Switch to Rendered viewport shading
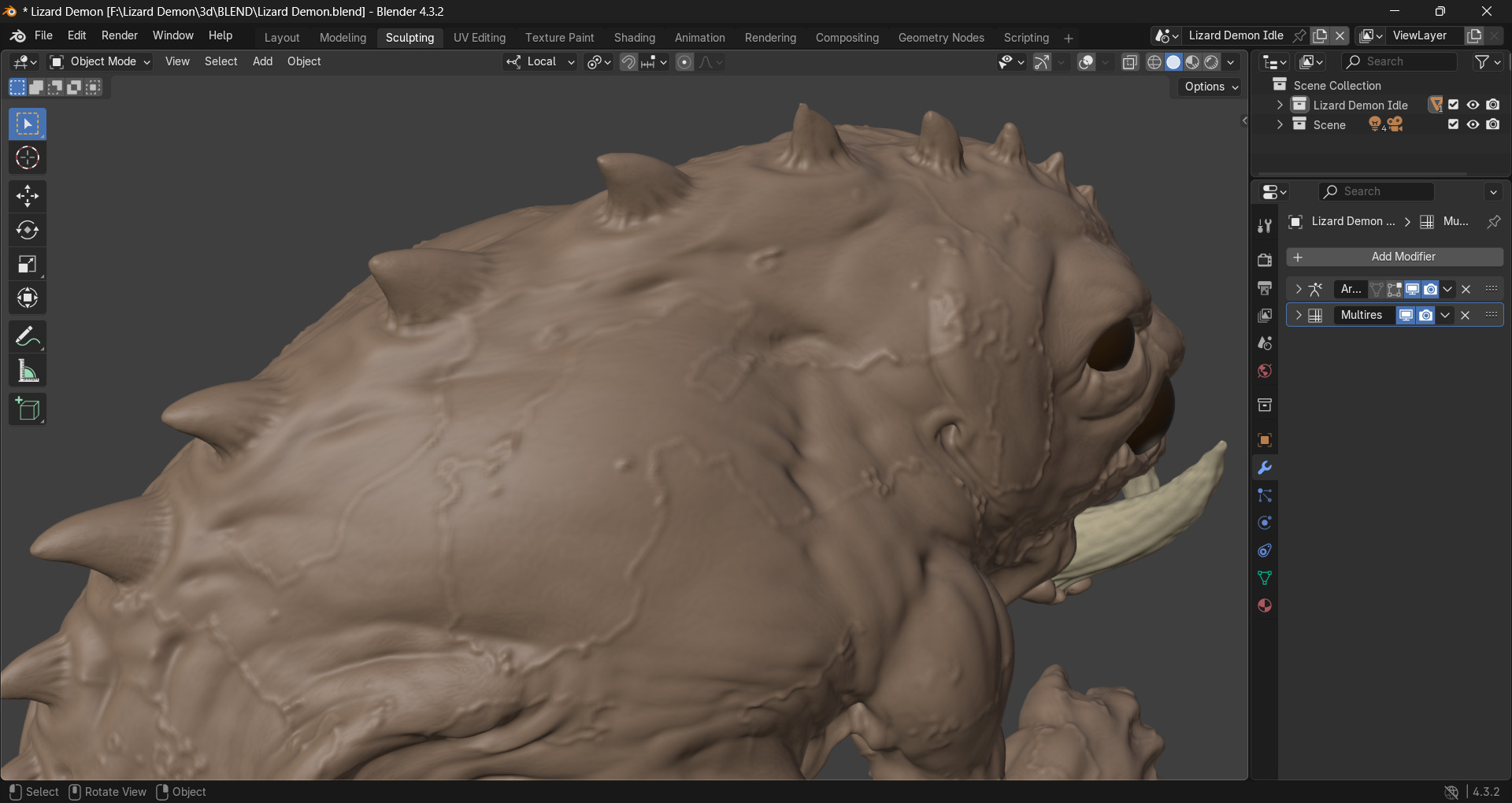This screenshot has width=1512, height=803. [x=1211, y=62]
